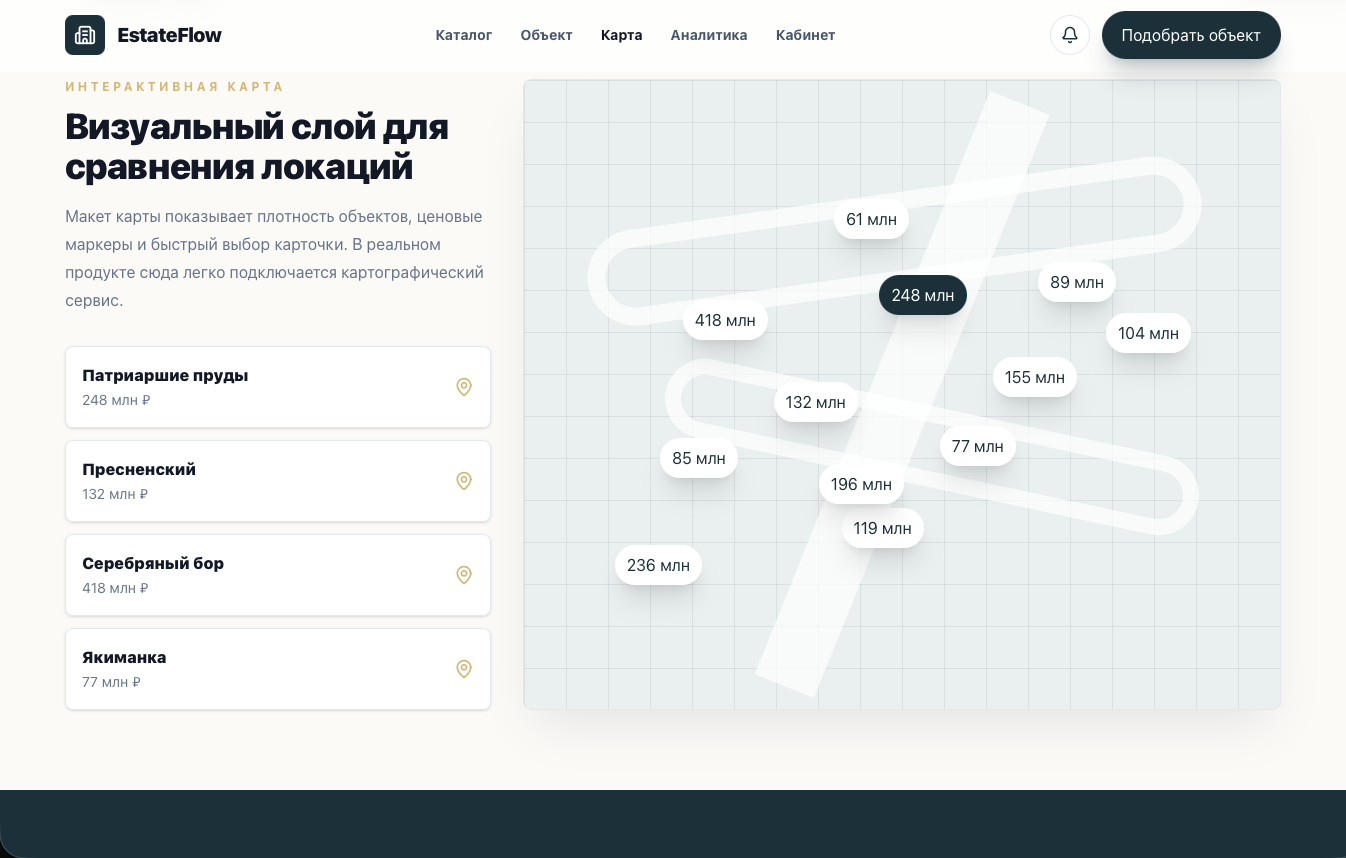Choose the Серебряный бор location card
This screenshot has width=1346, height=858.
click(x=278, y=575)
